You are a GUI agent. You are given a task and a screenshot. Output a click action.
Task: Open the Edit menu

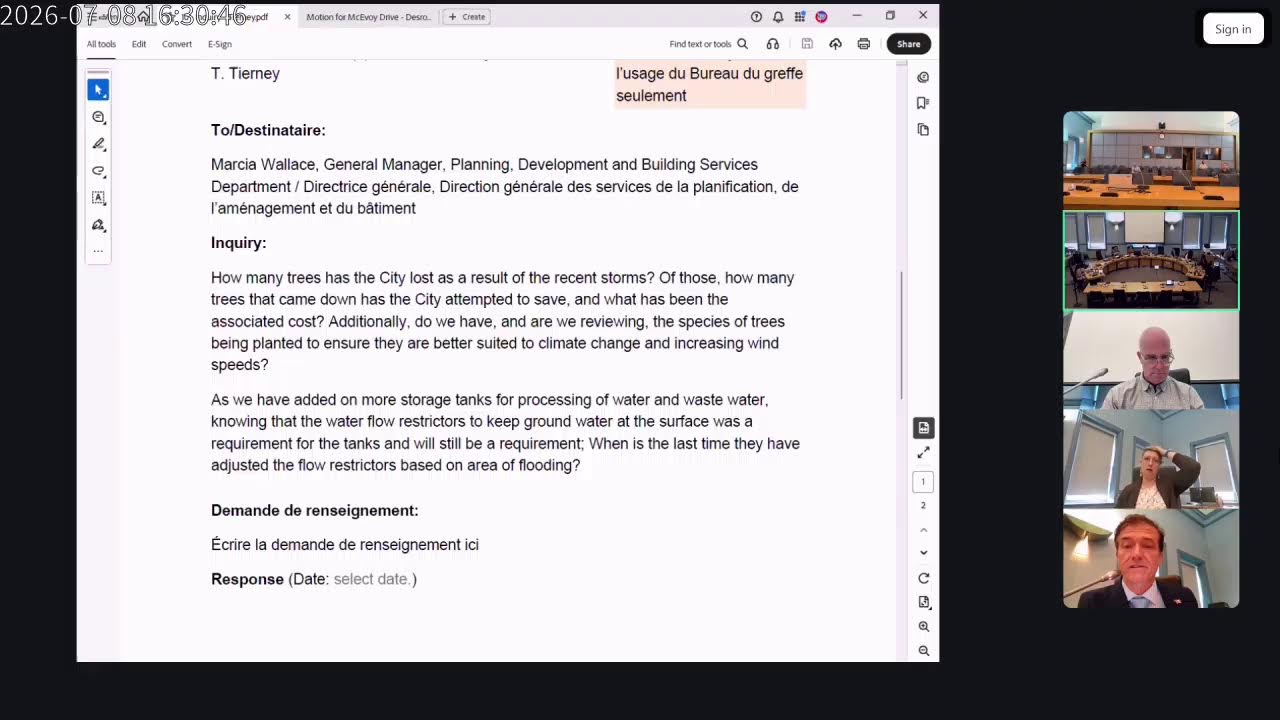139,44
